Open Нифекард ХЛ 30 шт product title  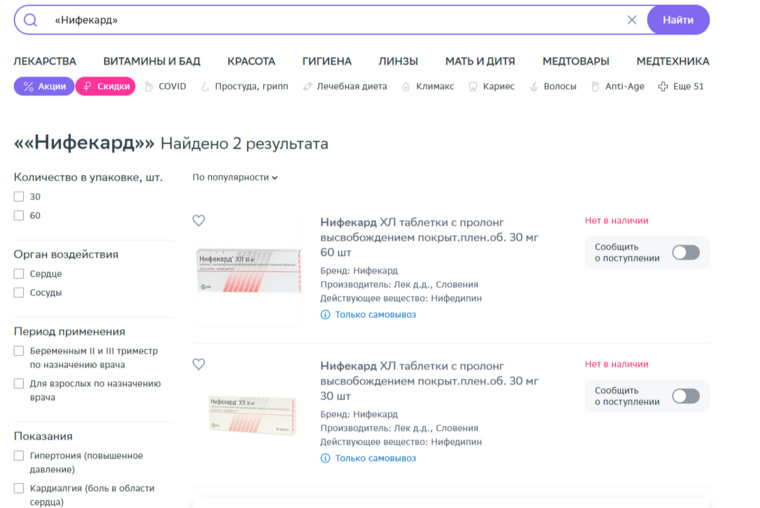pyautogui.click(x=429, y=381)
